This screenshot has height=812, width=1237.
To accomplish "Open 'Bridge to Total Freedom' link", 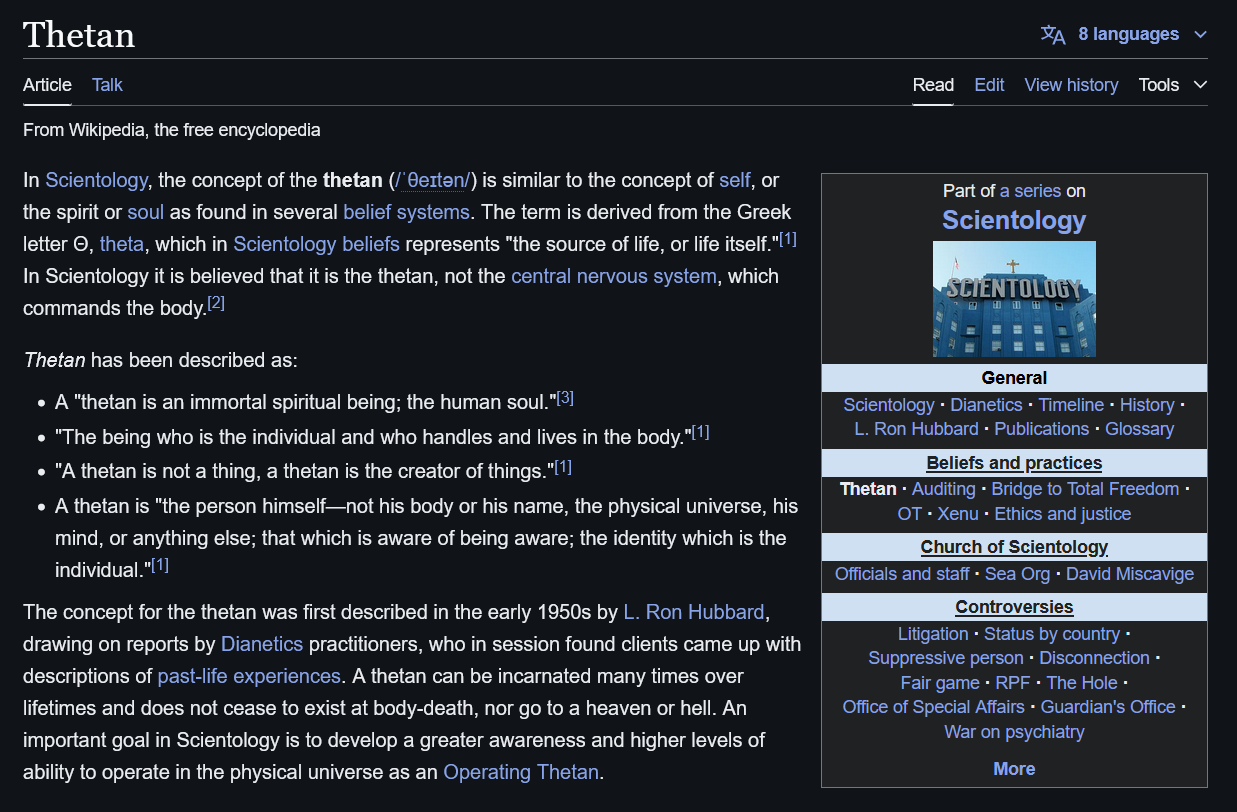I will click(1085, 489).
